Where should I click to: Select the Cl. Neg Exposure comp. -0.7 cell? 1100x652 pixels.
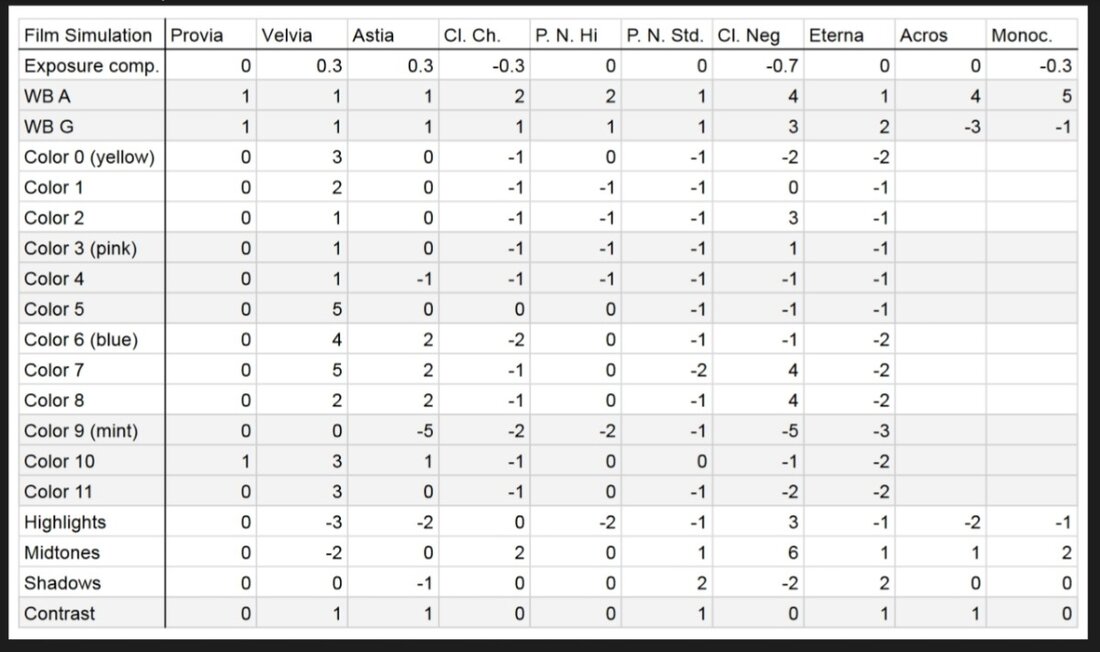758,66
